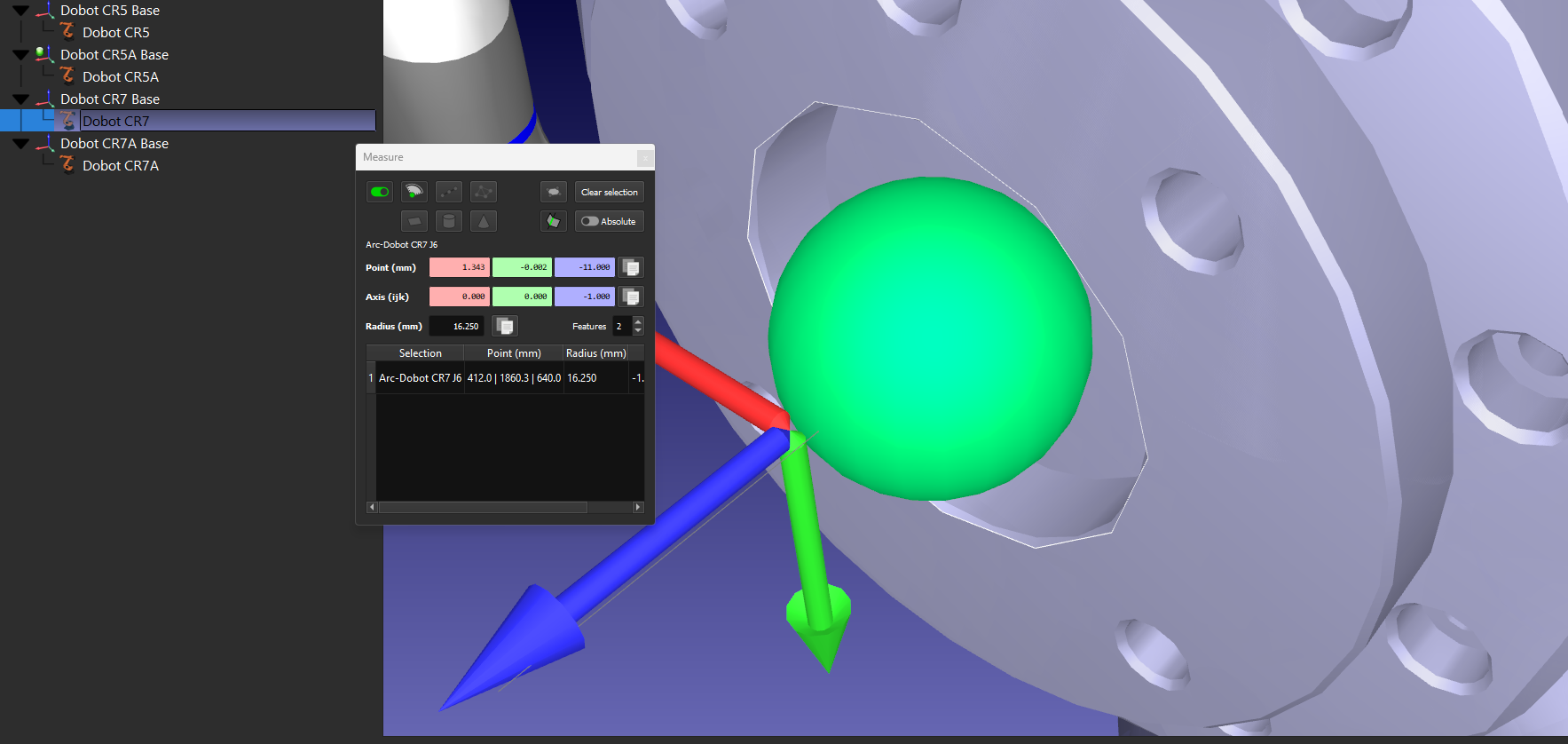This screenshot has height=744, width=1568.
Task: Choose the plane measurement icon
Action: [x=414, y=221]
